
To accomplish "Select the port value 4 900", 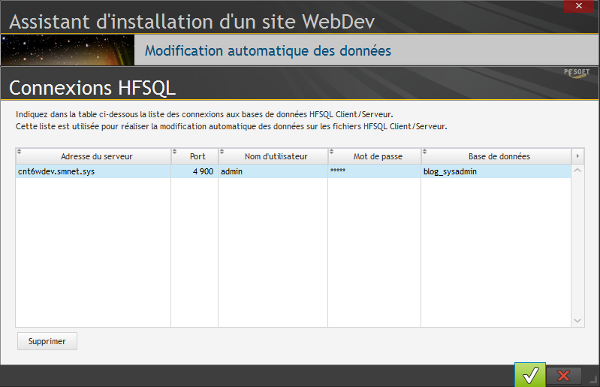I will click(195, 171).
